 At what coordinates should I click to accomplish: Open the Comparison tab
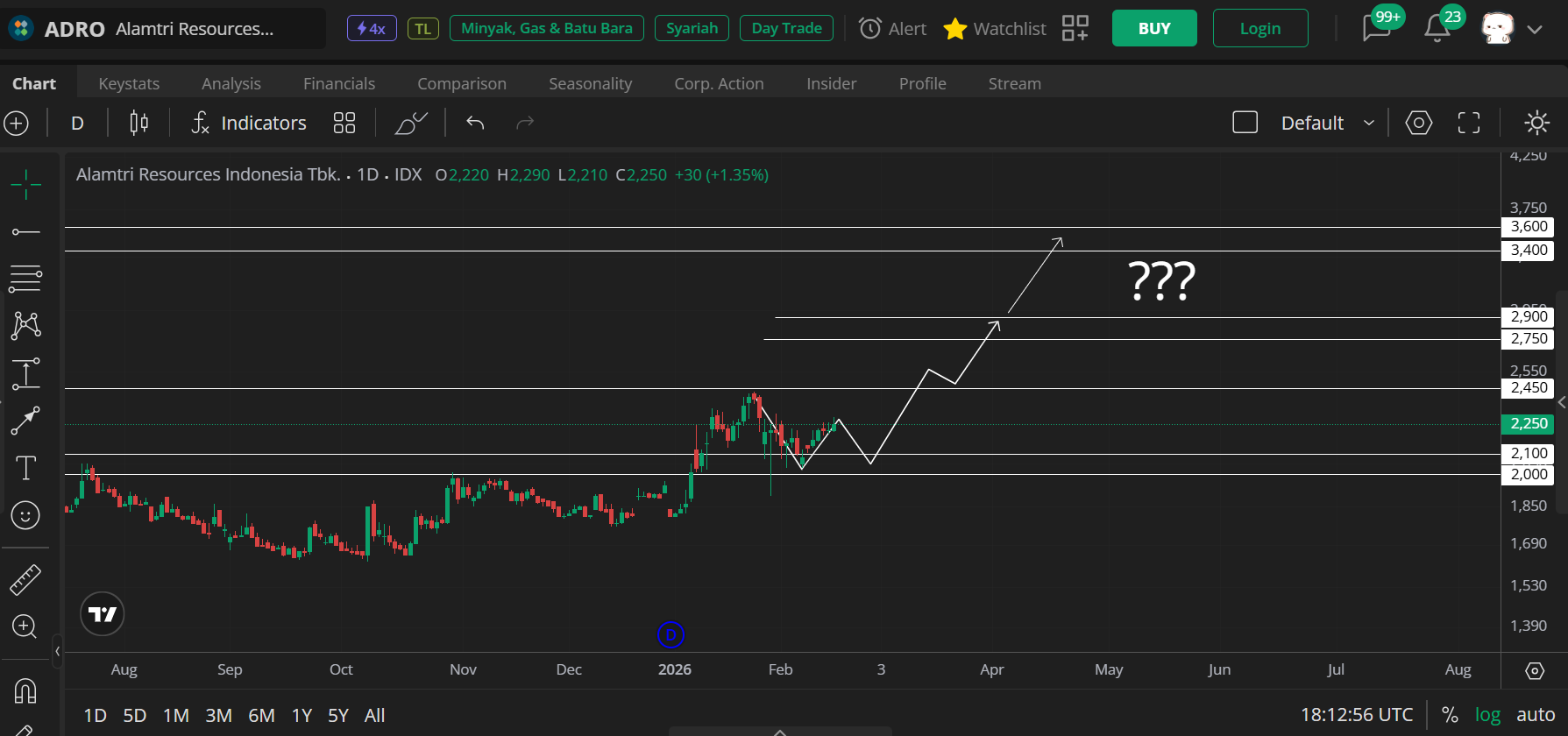tap(462, 83)
